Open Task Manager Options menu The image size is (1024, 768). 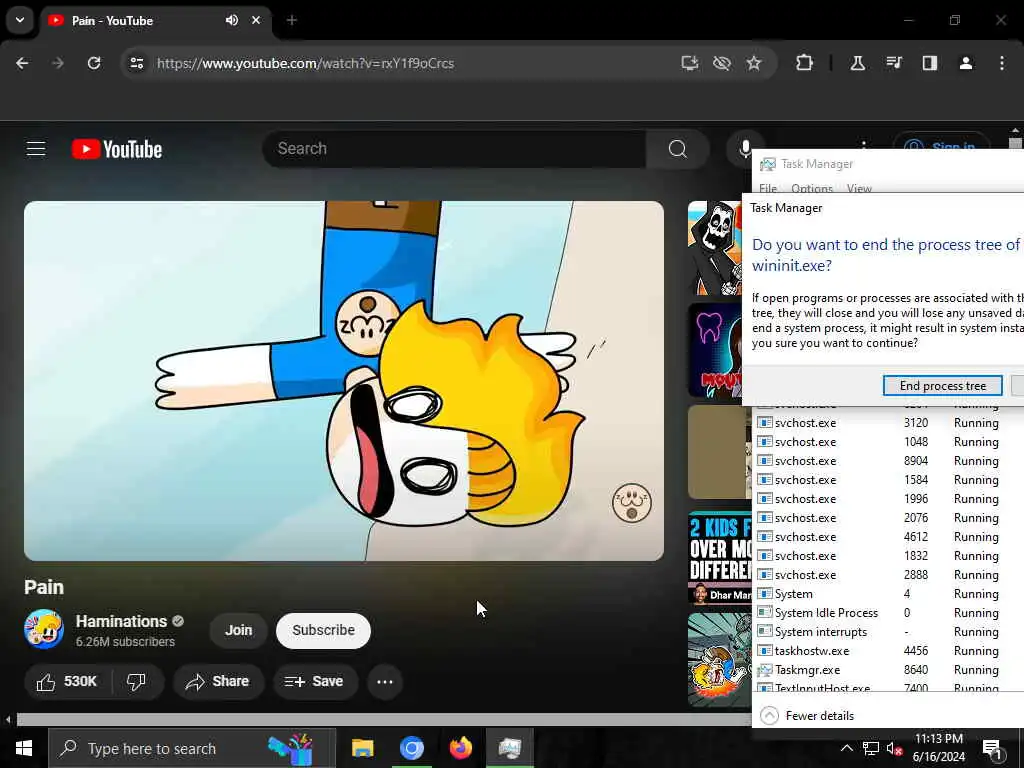[x=812, y=189]
